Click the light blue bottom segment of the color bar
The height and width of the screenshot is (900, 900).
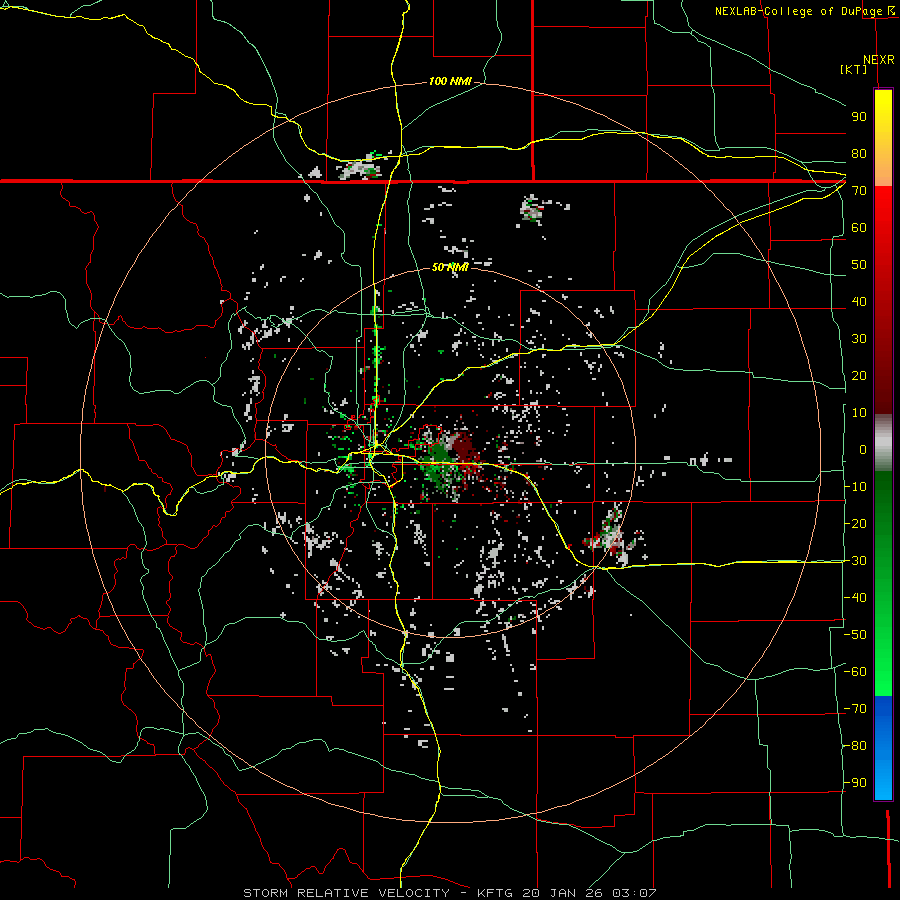(883, 781)
